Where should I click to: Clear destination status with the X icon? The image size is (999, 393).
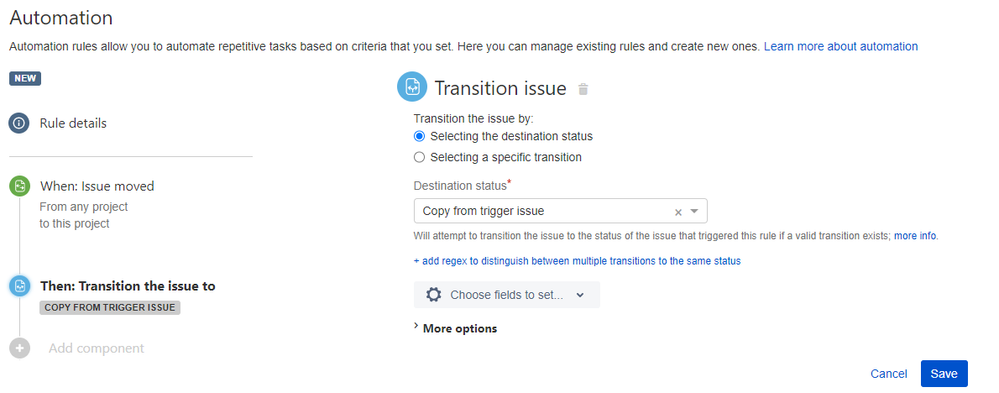[678, 211]
